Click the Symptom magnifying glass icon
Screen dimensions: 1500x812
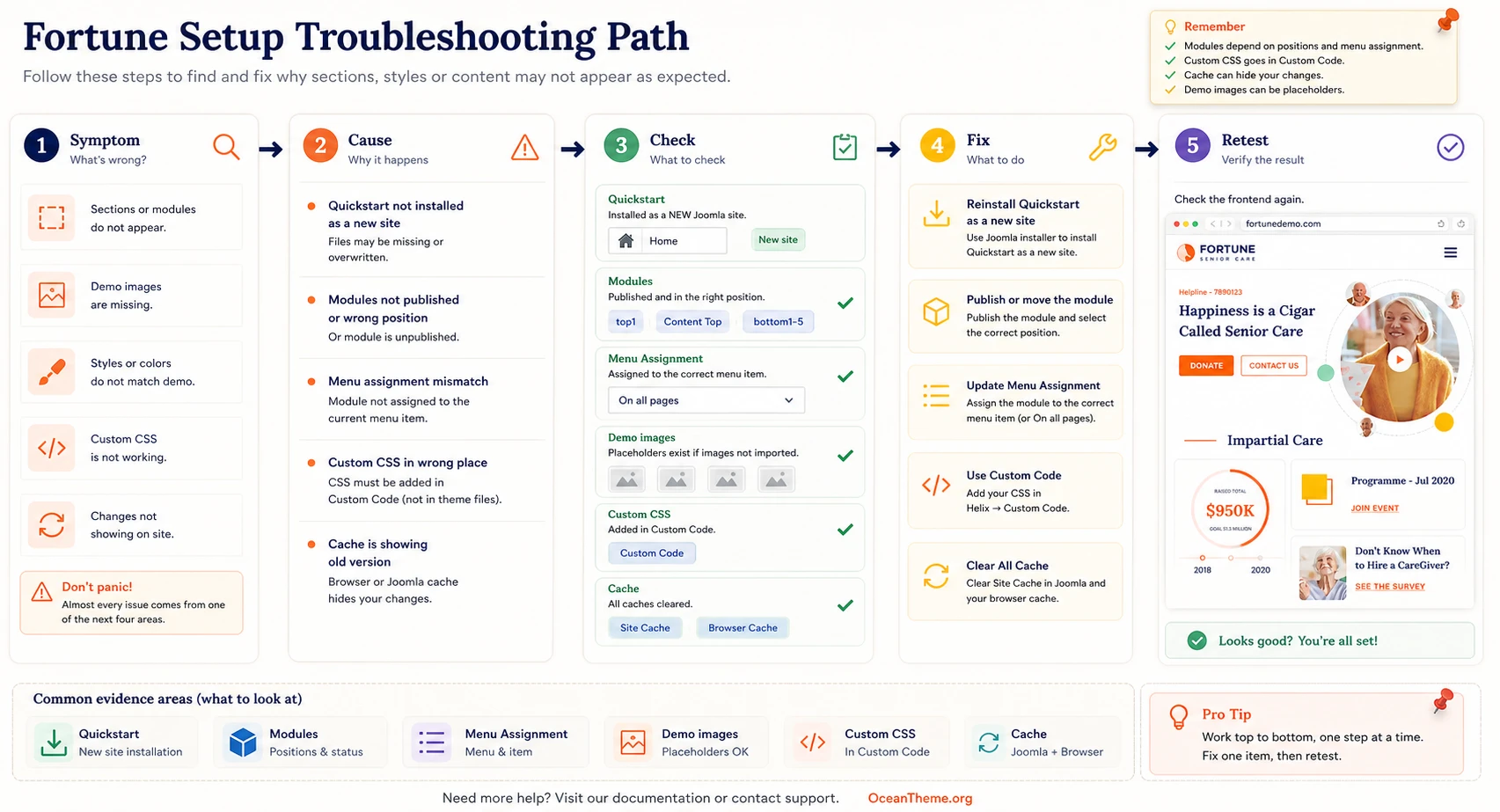click(226, 147)
